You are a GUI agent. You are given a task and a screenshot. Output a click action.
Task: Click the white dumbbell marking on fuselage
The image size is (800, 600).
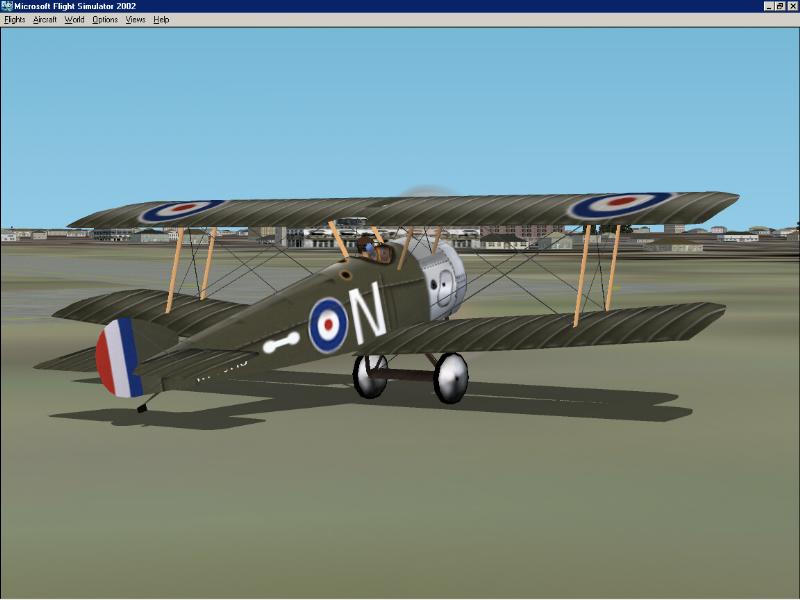point(281,344)
